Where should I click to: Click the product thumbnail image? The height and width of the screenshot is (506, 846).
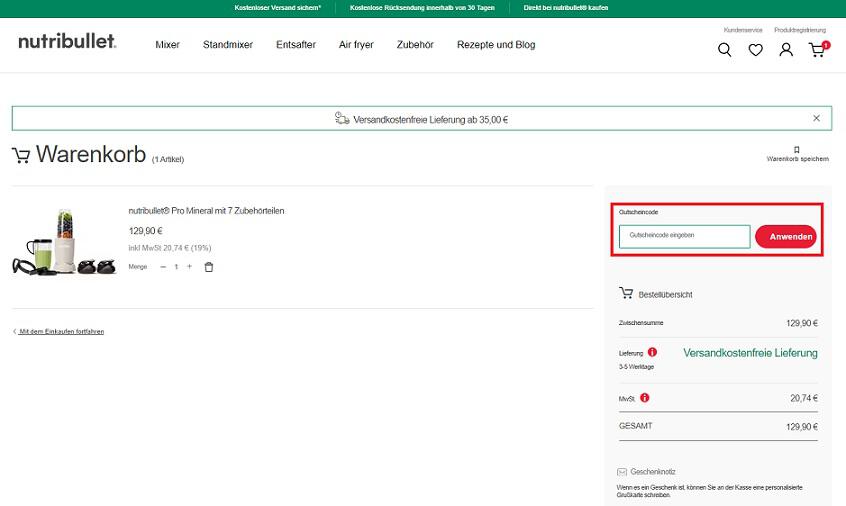(x=64, y=242)
